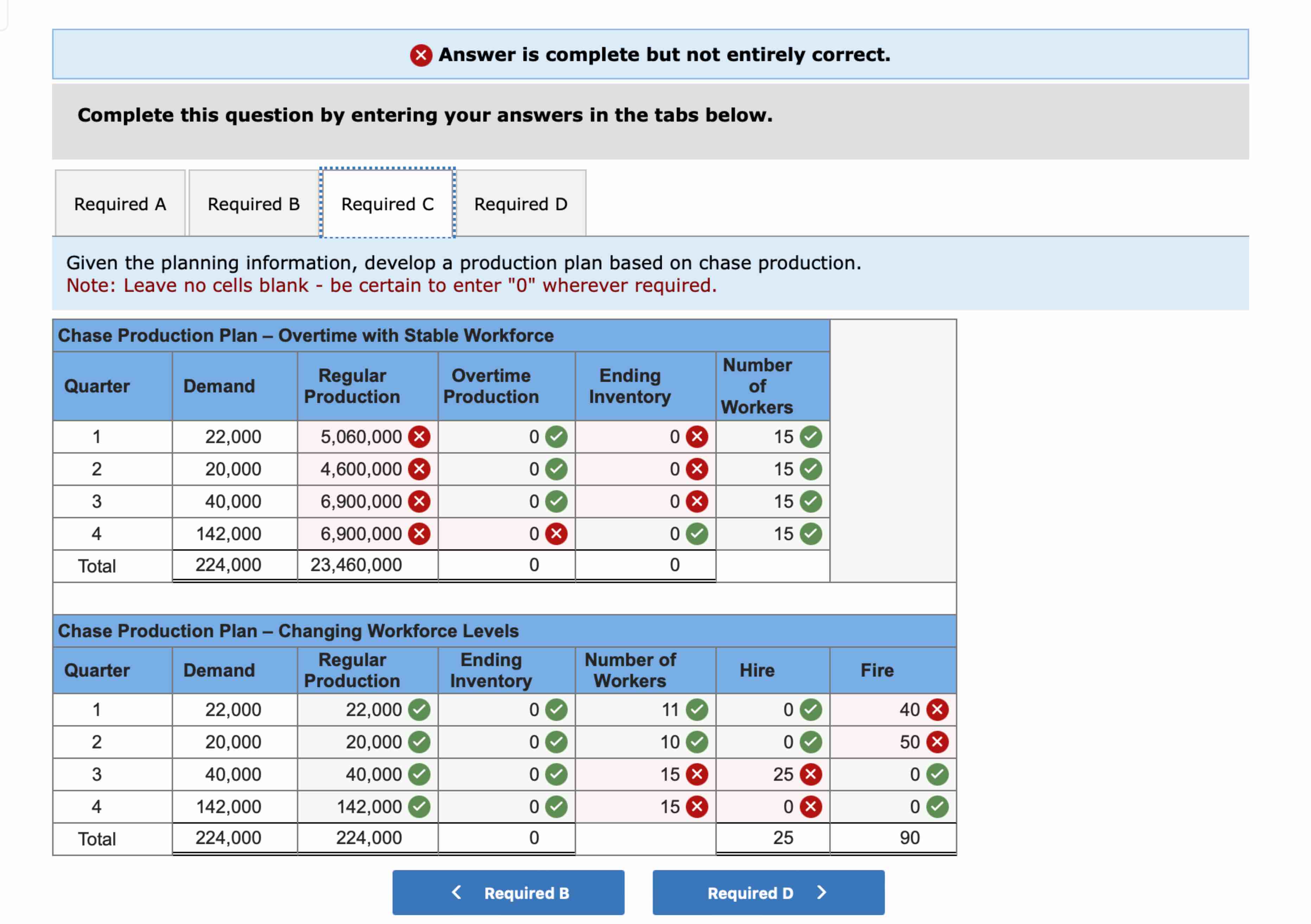Click the left chevron on the Required B button

[456, 893]
